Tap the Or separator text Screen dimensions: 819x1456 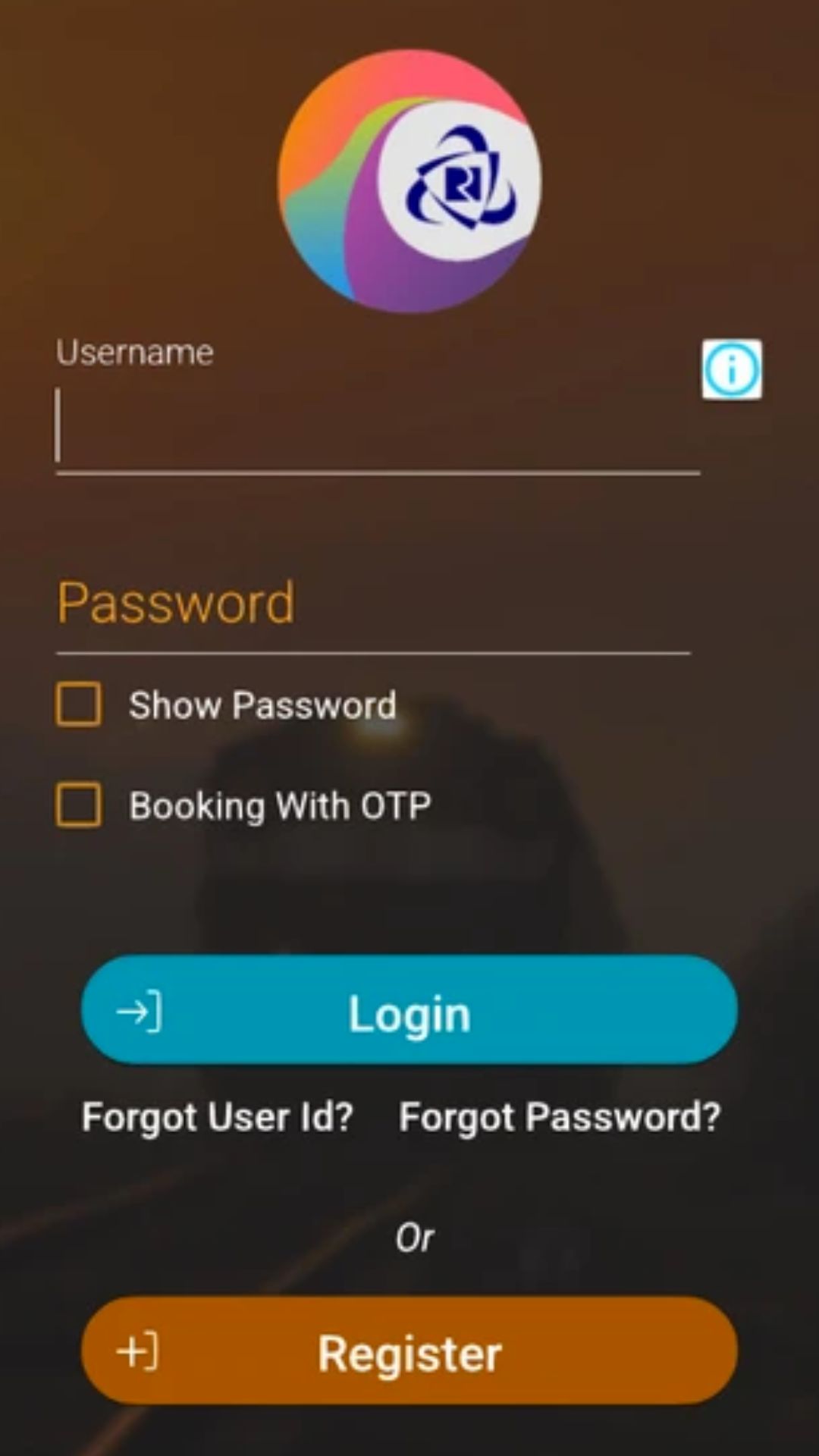pyautogui.click(x=414, y=1238)
